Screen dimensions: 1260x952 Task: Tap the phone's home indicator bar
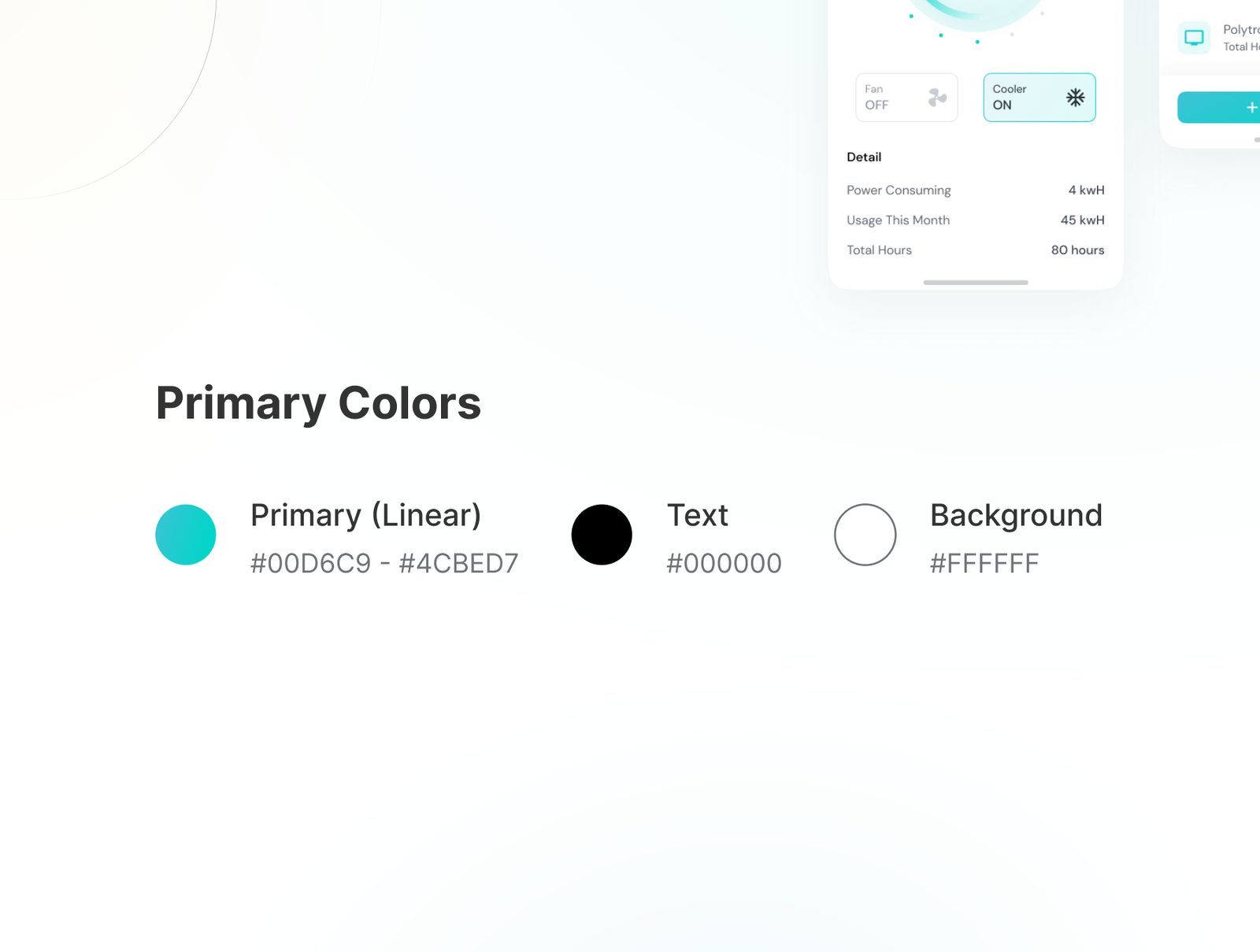(976, 282)
